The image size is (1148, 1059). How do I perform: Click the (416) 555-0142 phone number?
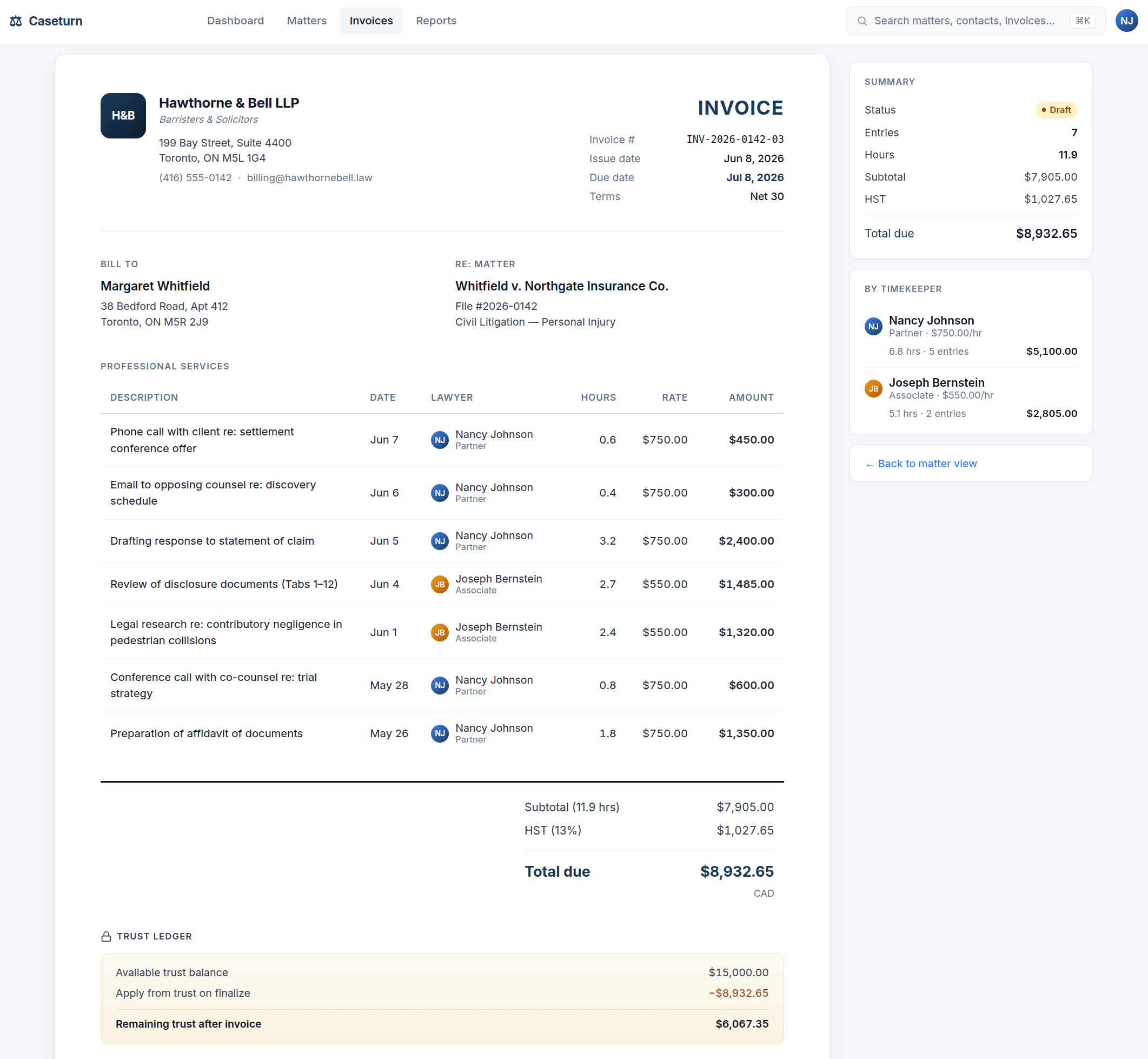195,177
